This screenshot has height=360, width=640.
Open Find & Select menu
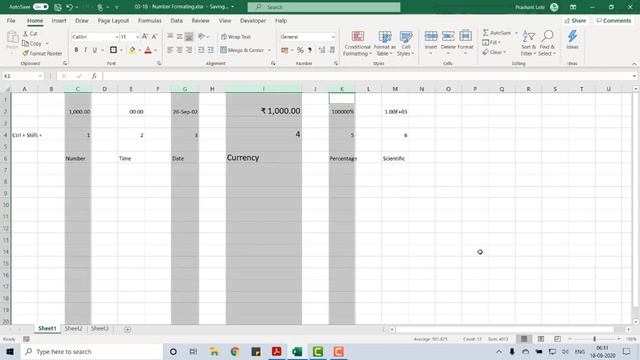[547, 43]
